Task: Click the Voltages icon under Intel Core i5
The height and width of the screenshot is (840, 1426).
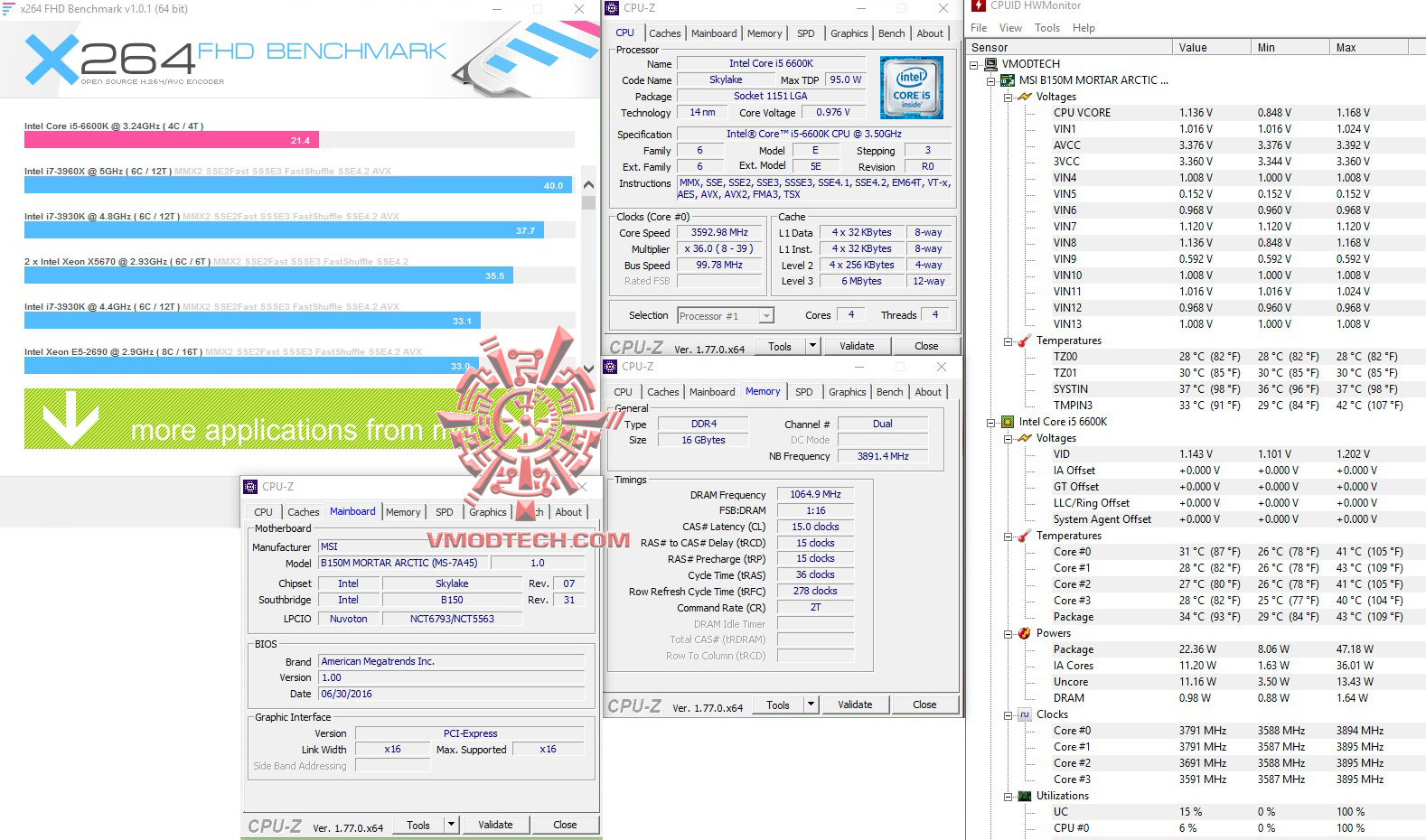Action: (1025, 438)
